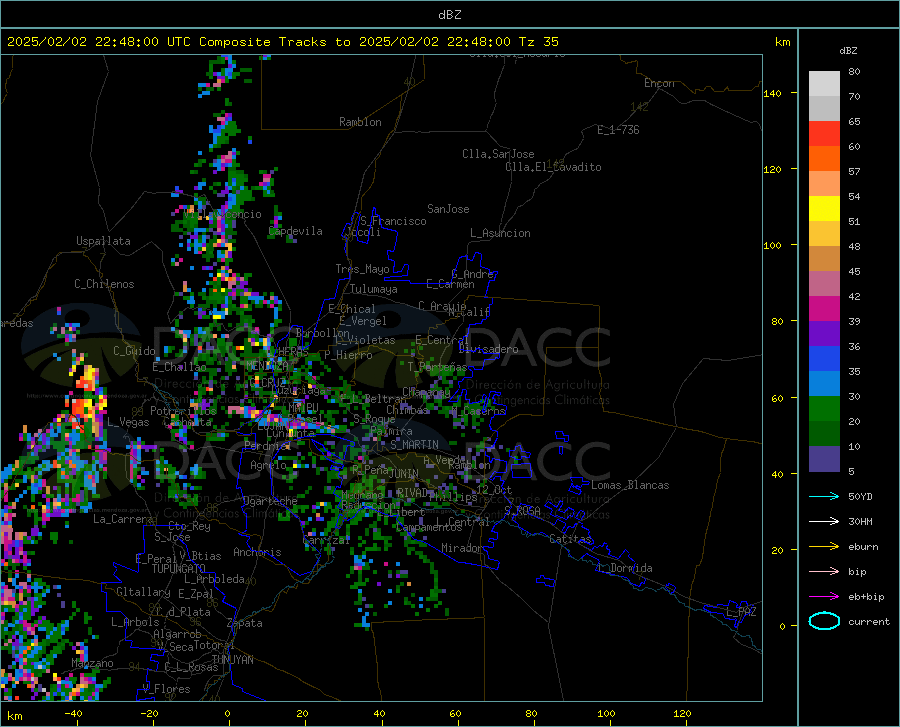Click the SanJose map label
Screen dimensions: 900x727
click(x=448, y=209)
